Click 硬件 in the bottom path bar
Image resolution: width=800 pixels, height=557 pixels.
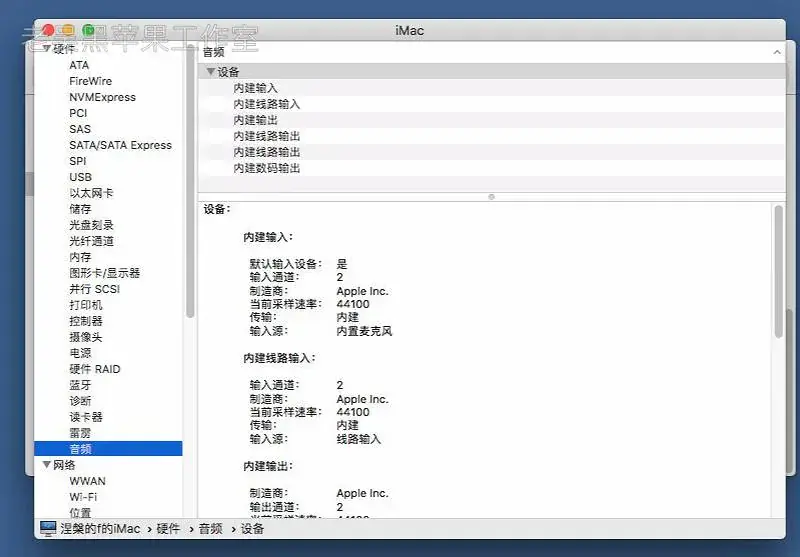tap(168, 528)
